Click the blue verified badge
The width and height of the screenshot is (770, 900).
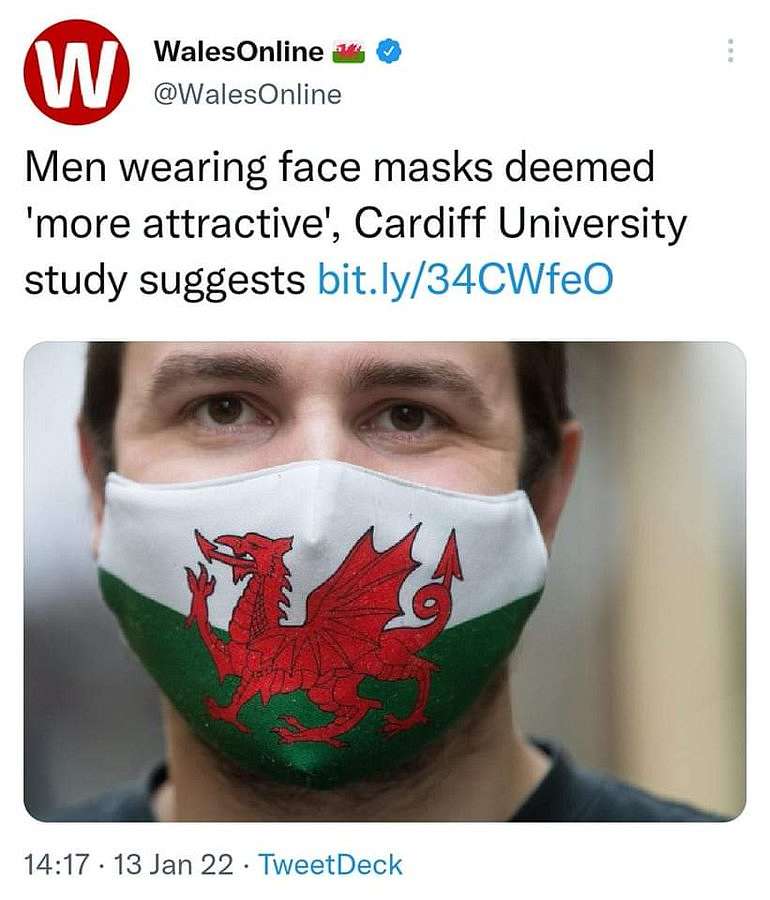pos(388,52)
